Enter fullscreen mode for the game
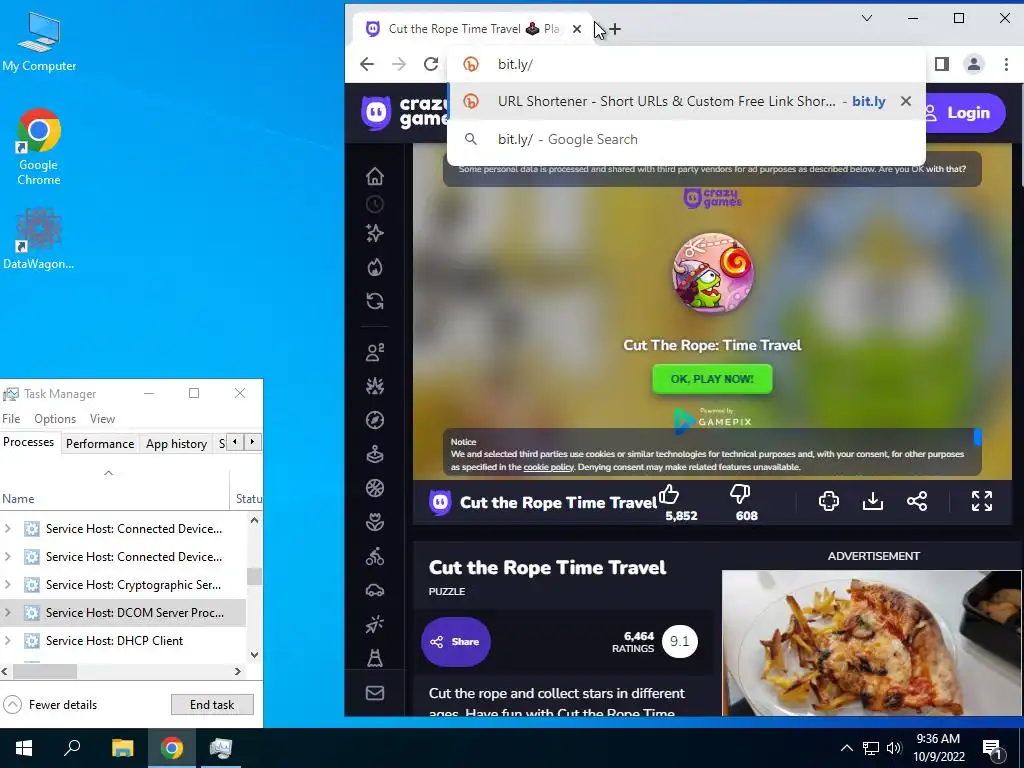The height and width of the screenshot is (768, 1024). 982,501
